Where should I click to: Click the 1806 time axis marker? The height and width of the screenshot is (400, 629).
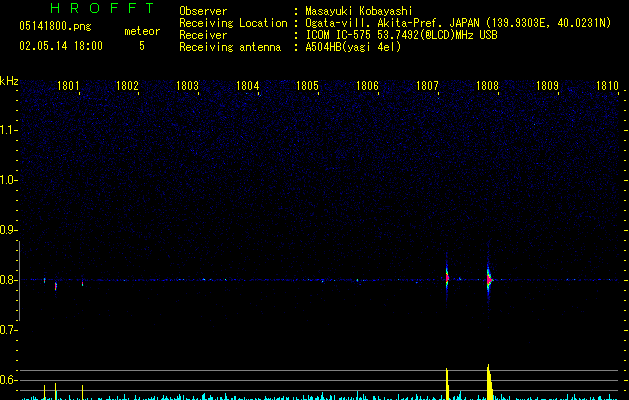[367, 86]
